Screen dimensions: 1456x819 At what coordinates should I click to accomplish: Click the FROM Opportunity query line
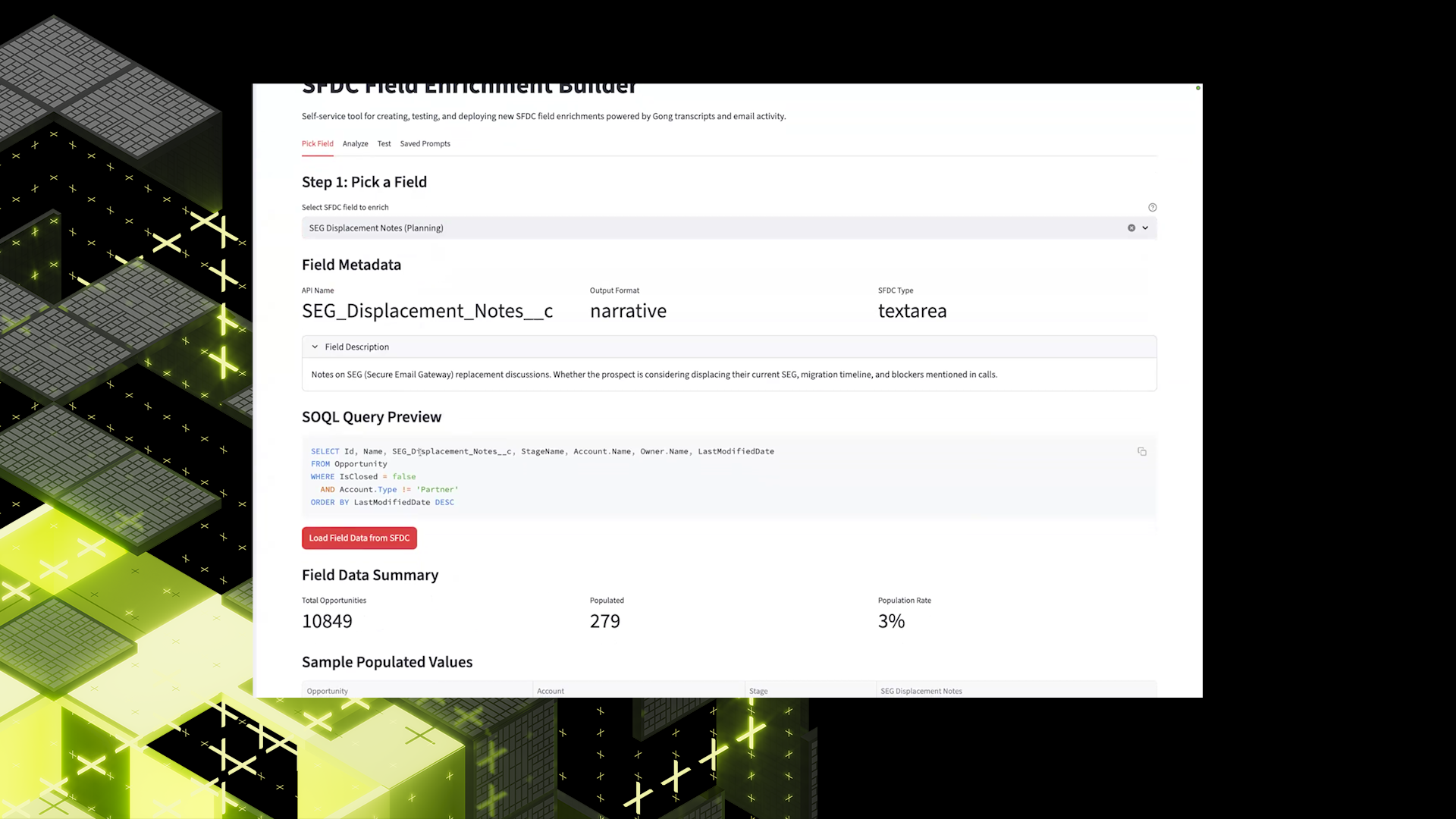click(x=349, y=464)
